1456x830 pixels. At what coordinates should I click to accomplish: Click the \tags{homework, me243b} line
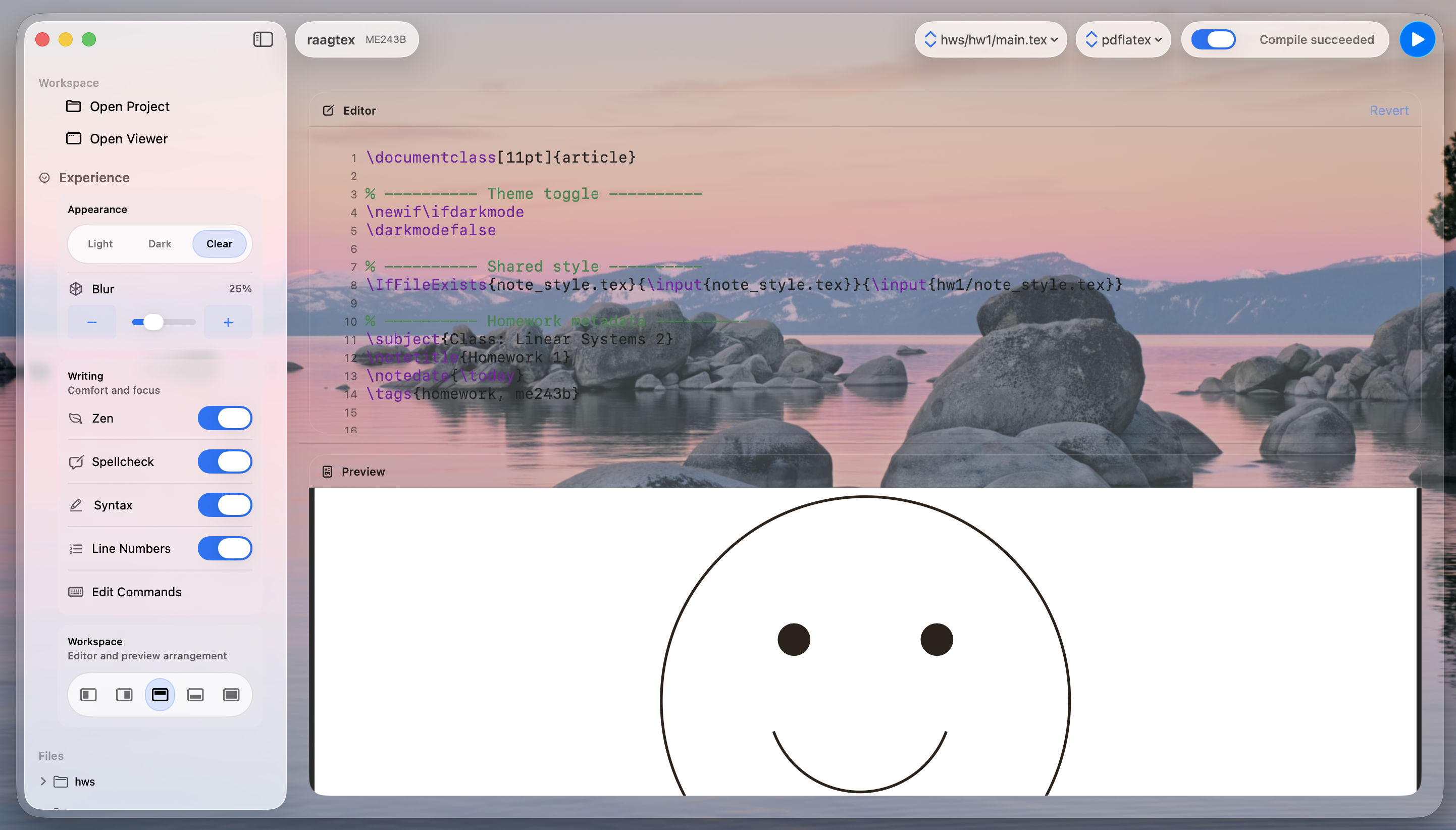tap(473, 394)
